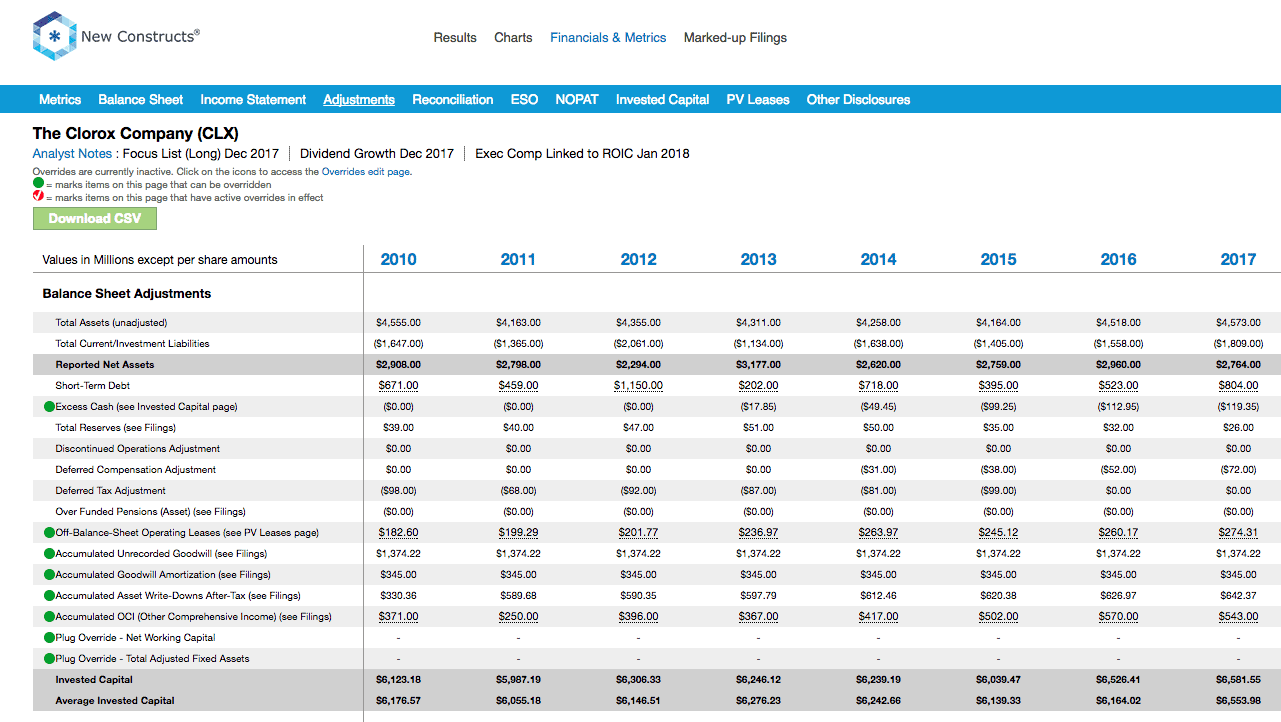Click green dot for Accumulated Unrecorded Goodwill

point(49,554)
